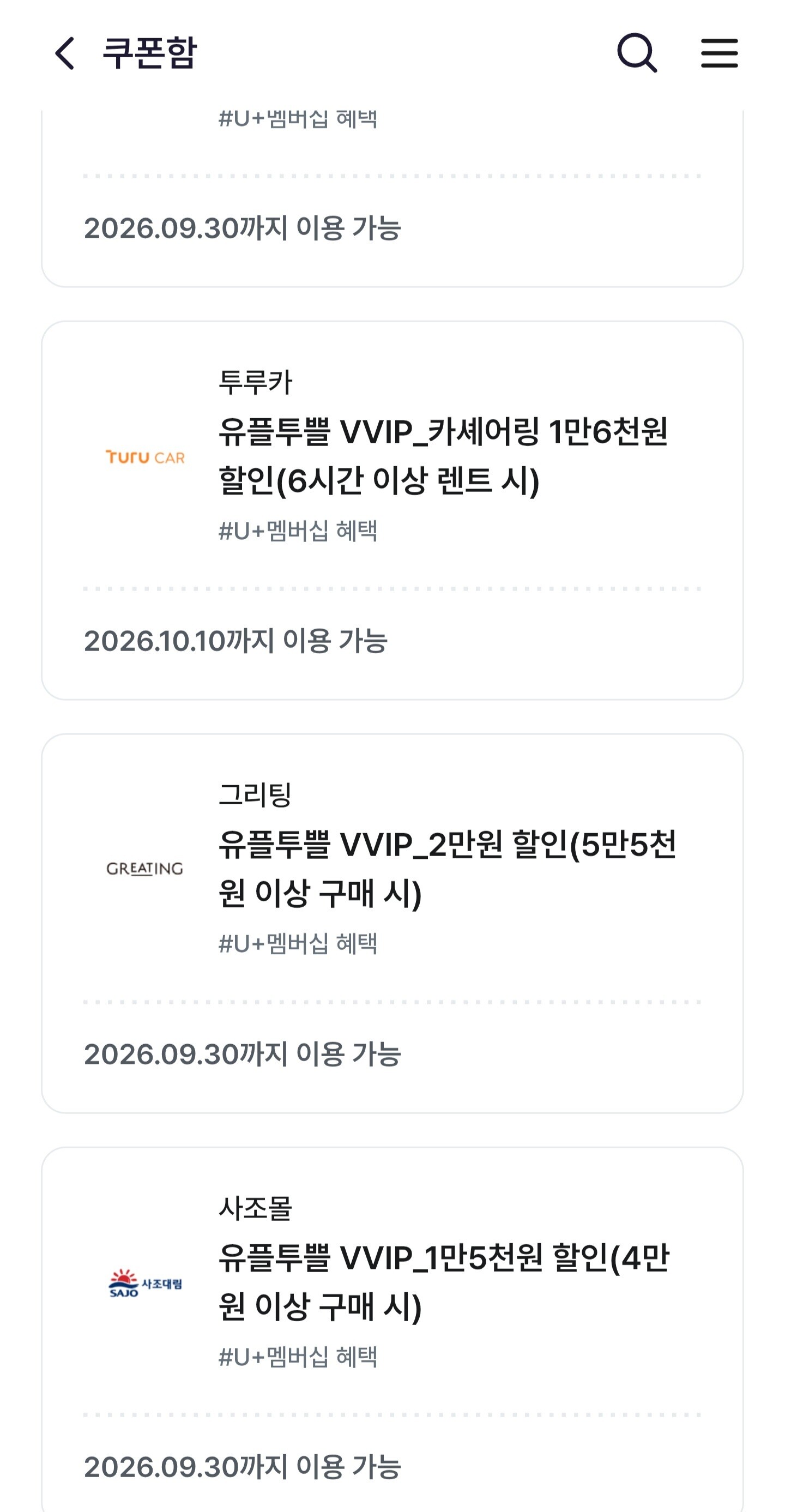This screenshot has width=785, height=1512.
Task: Tap the topmost partial coupon's 2026.09.30 expiry
Action: click(242, 228)
